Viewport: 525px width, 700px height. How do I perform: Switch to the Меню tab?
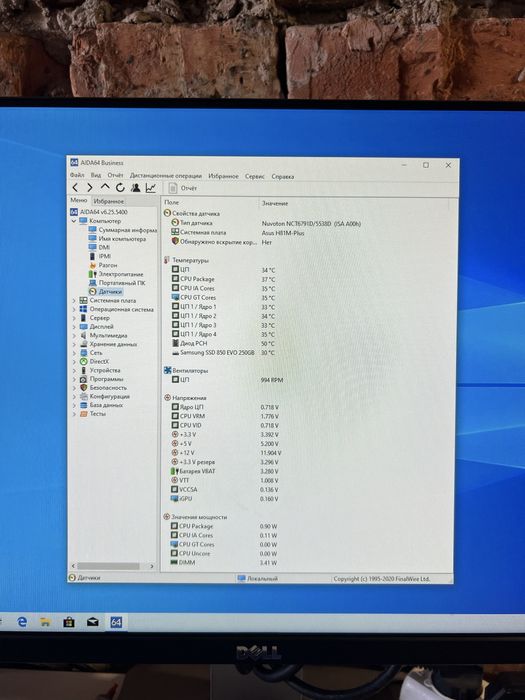(79, 200)
